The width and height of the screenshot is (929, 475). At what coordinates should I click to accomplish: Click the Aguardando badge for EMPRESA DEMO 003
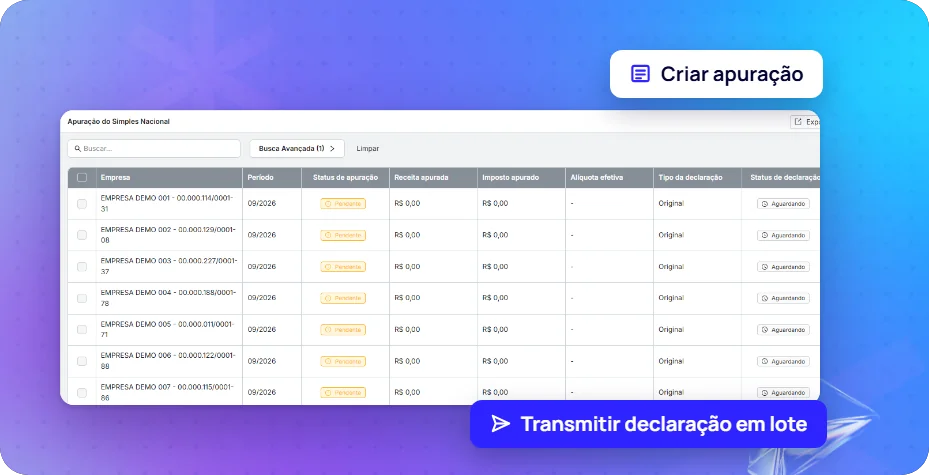point(783,267)
